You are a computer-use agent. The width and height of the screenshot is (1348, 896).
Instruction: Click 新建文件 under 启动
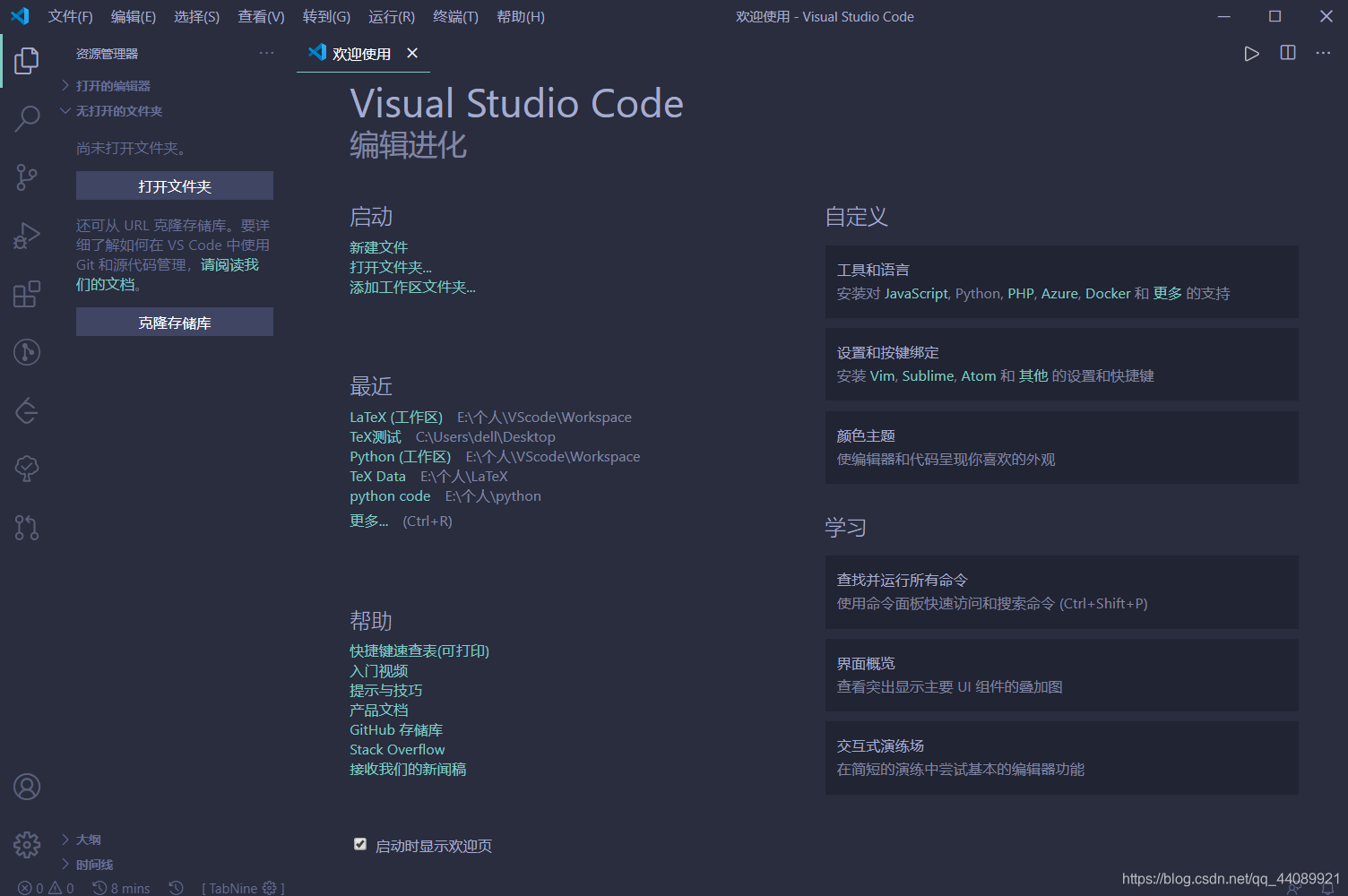(378, 247)
